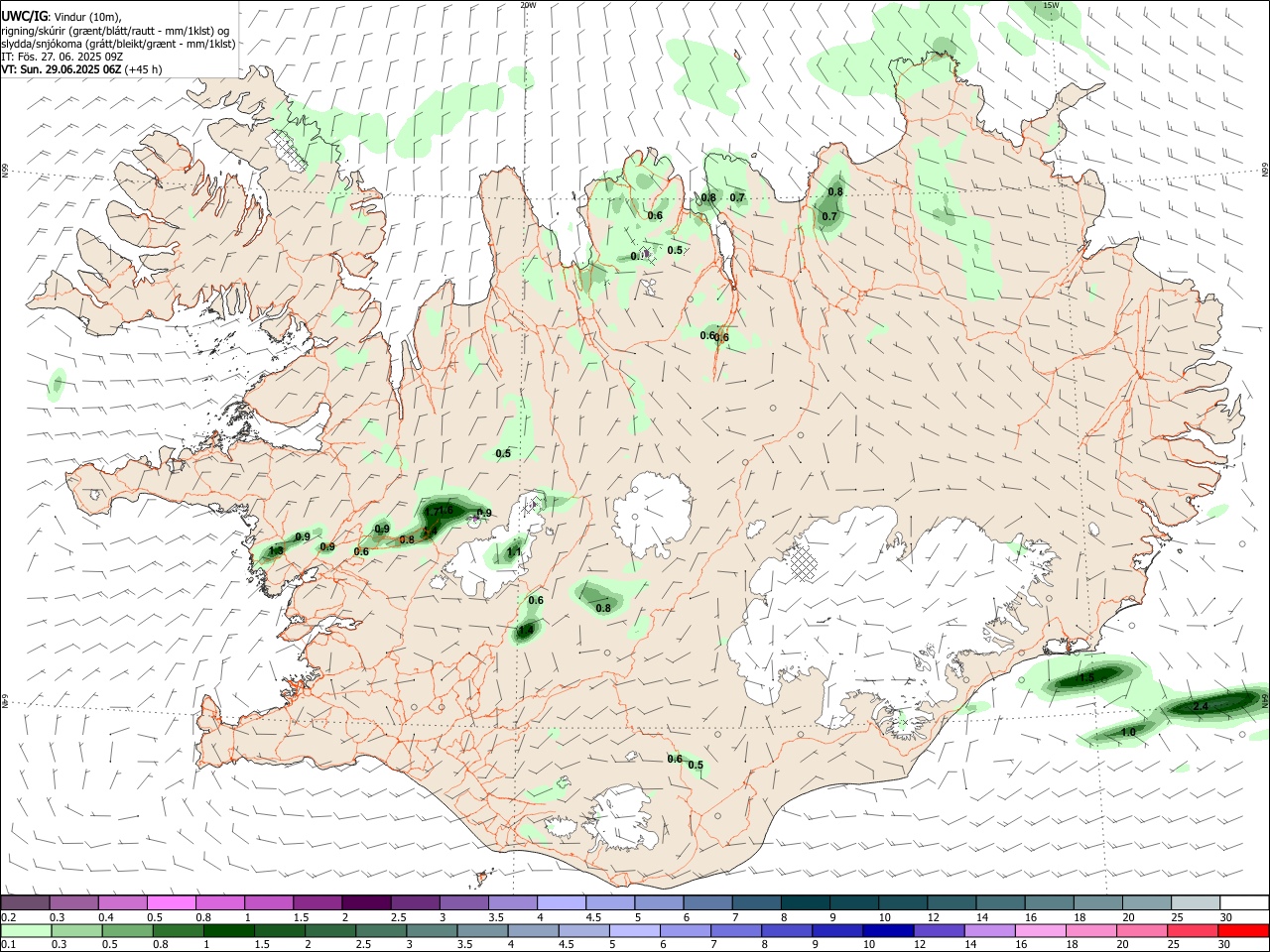Select the slydda/snjókoma description line
Image resolution: width=1270 pixels, height=952 pixels.
(x=118, y=44)
